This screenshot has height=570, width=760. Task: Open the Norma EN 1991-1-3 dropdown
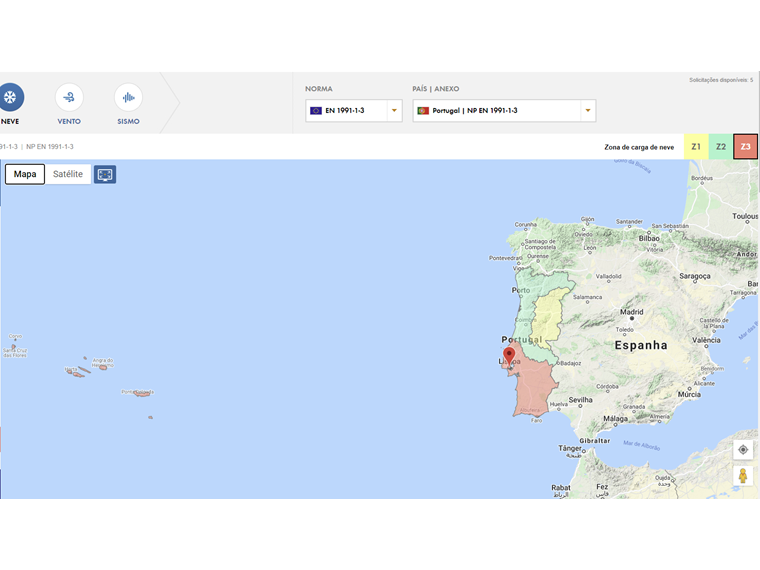[353, 111]
